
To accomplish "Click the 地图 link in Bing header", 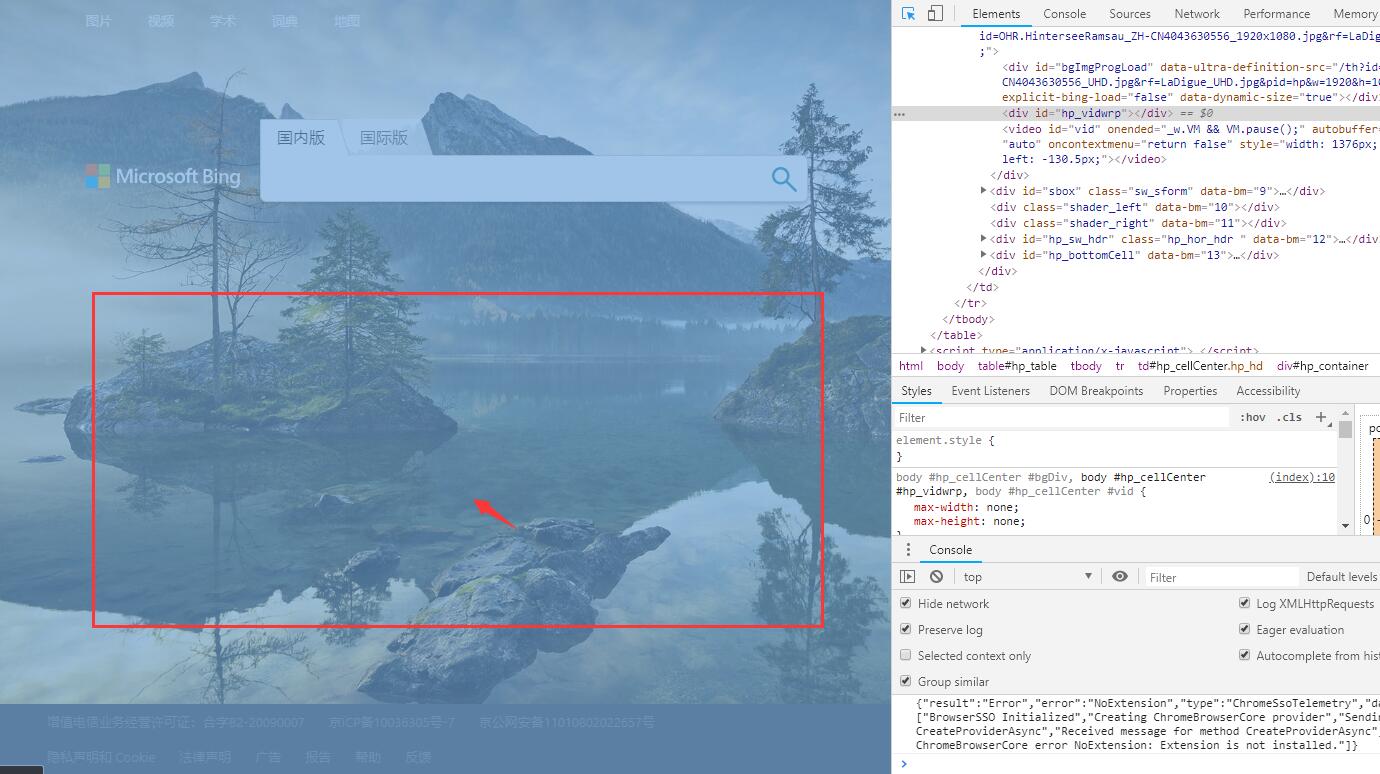I will coord(347,21).
